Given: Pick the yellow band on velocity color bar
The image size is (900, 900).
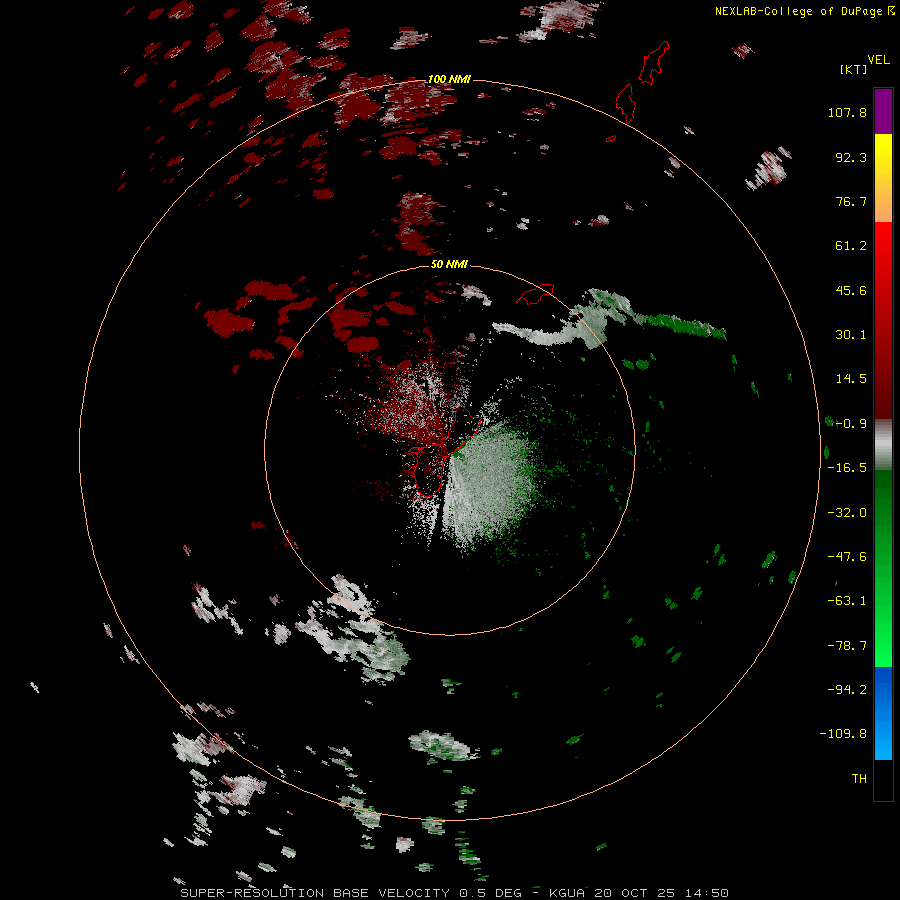Looking at the screenshot, I should (x=883, y=178).
